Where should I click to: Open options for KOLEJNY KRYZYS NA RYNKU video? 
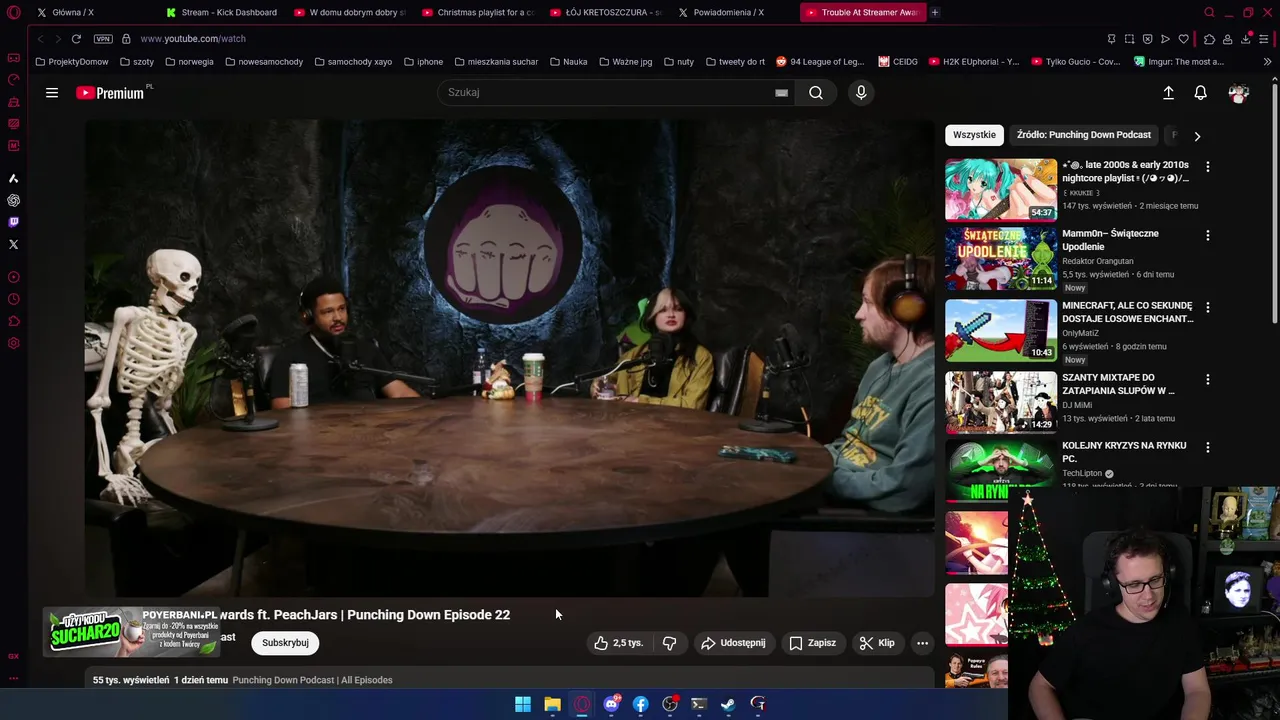pyautogui.click(x=1207, y=448)
